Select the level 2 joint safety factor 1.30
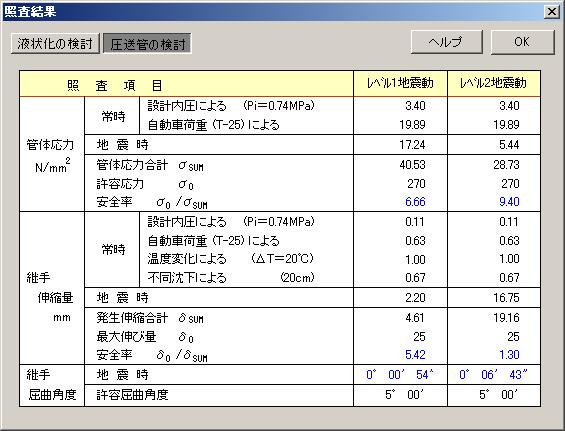The height and width of the screenshot is (431, 565). [x=509, y=355]
